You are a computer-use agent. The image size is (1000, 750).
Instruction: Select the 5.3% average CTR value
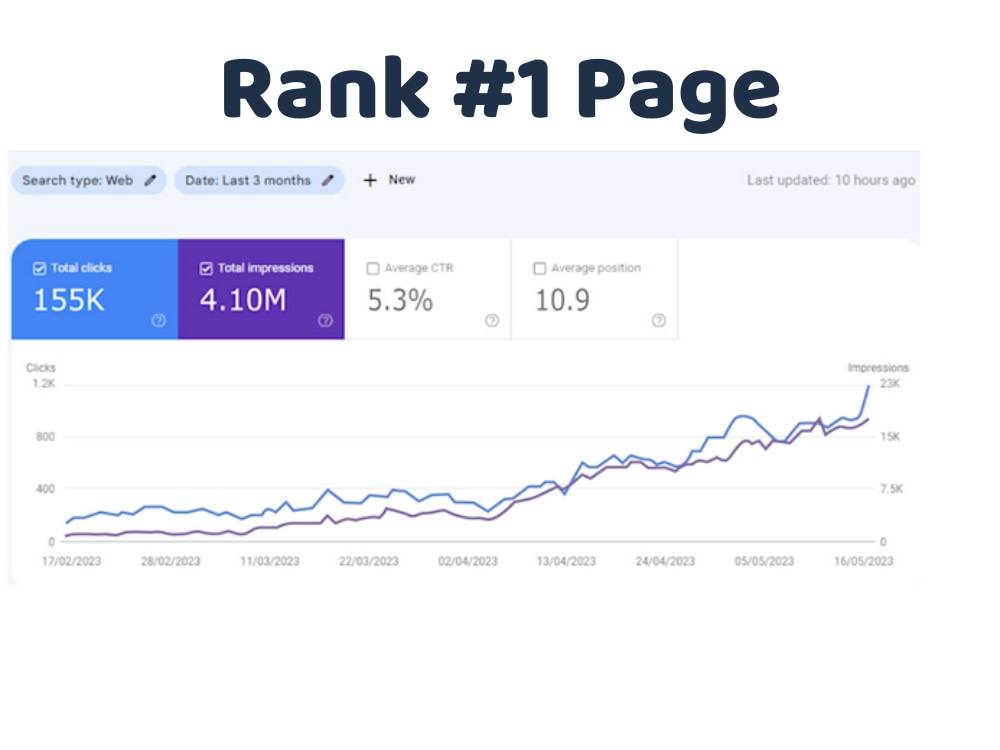coord(400,300)
